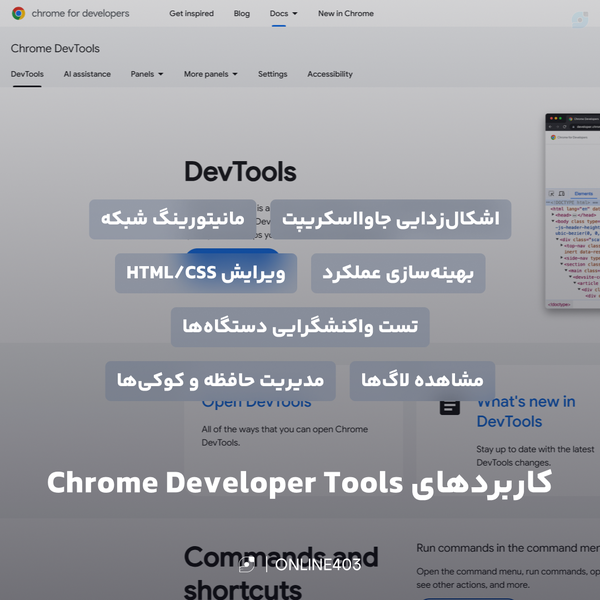The width and height of the screenshot is (600, 600).
Task: Open the Get inspired menu item
Action: coord(191,13)
